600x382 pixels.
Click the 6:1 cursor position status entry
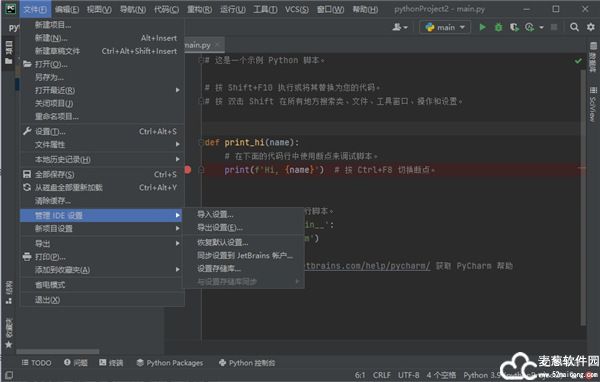[360, 375]
